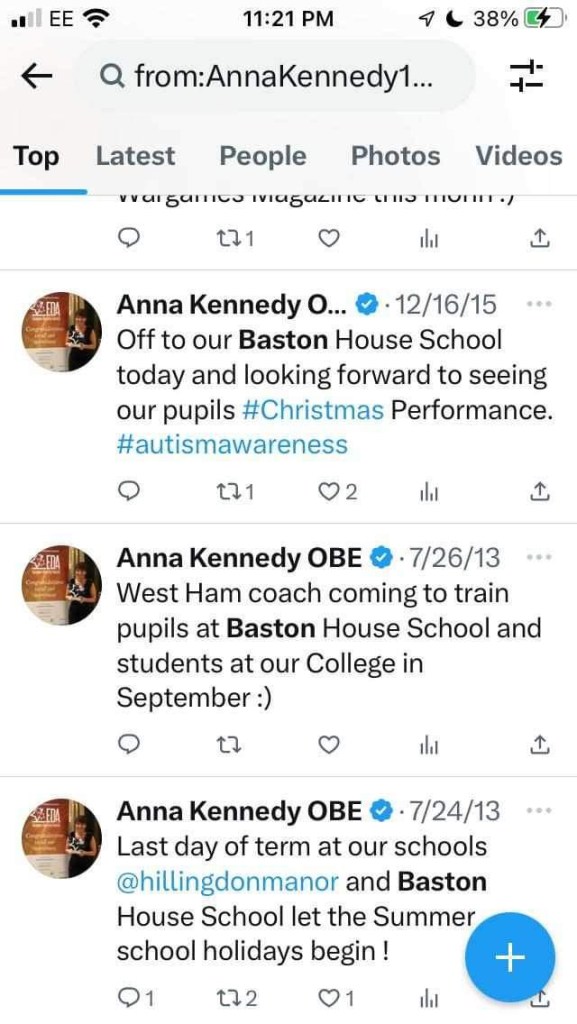577x1024 pixels.
Task: Tap the back arrow to exit search
Action: tap(36, 74)
